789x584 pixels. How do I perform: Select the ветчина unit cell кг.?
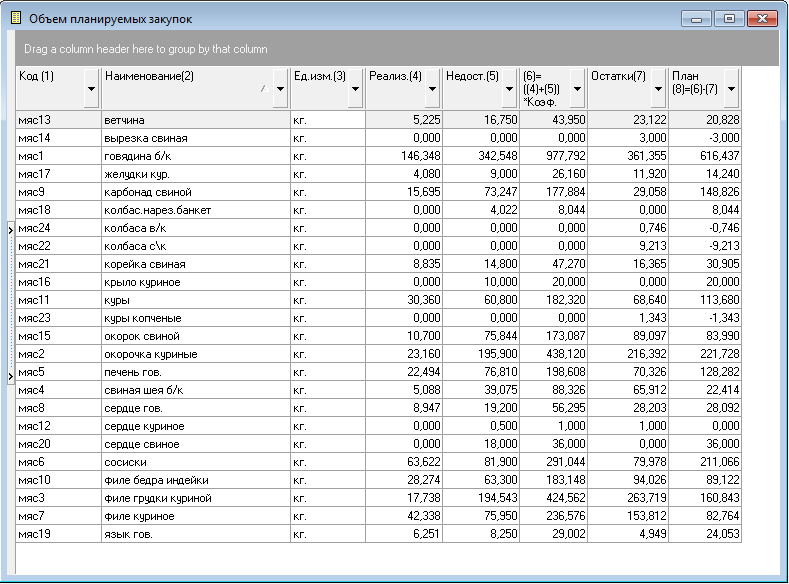[327, 120]
